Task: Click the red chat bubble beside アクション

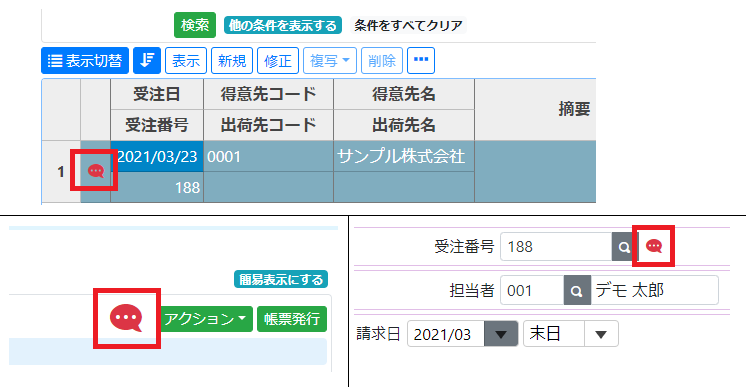Action: pyautogui.click(x=126, y=318)
